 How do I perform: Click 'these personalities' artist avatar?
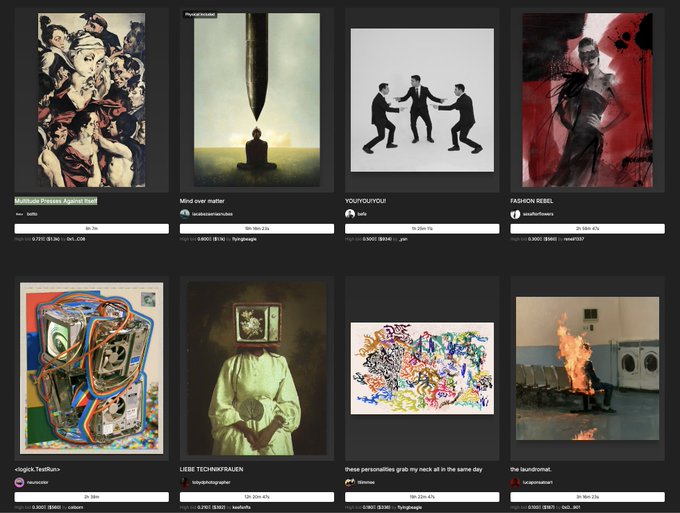(350, 482)
